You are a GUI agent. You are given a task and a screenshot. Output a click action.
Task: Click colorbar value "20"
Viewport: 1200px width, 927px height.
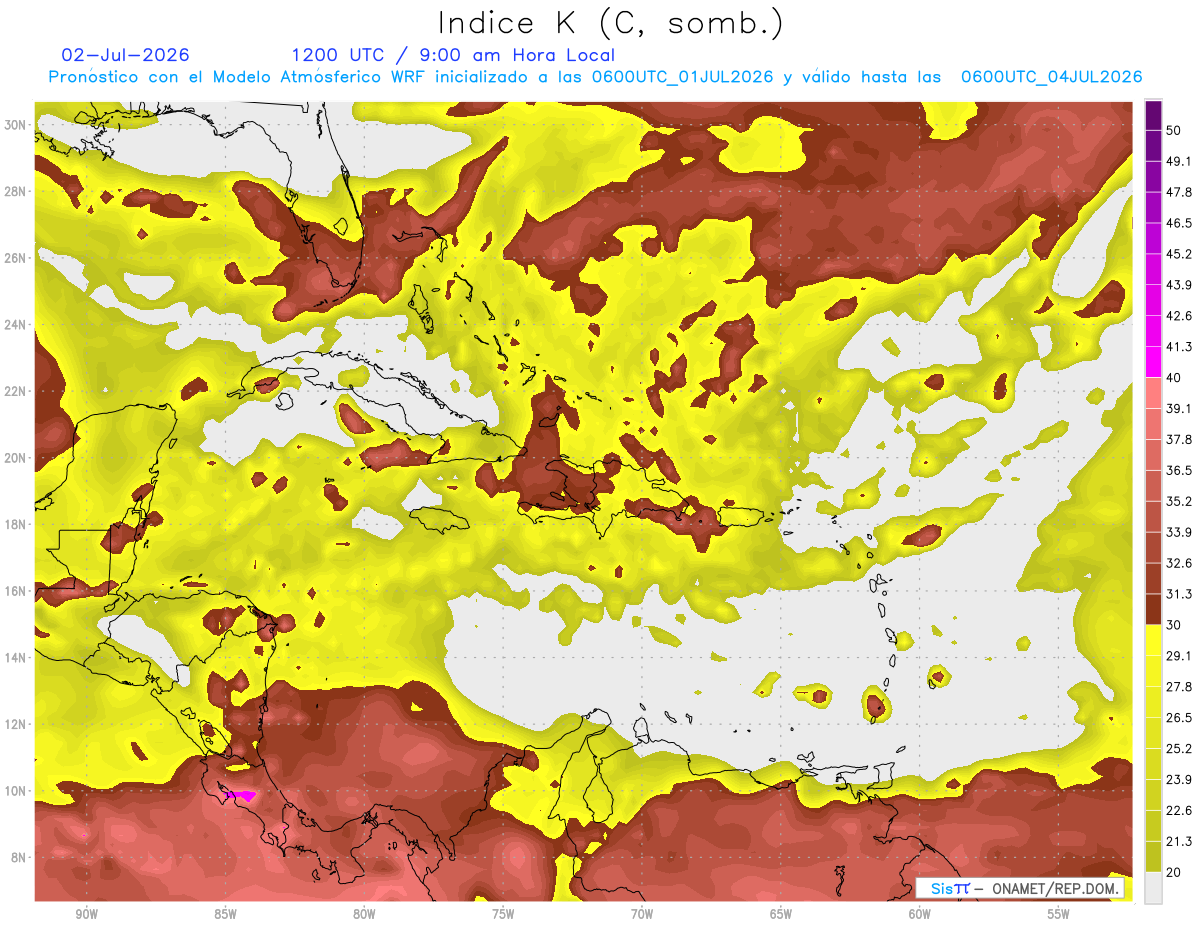point(1174,873)
